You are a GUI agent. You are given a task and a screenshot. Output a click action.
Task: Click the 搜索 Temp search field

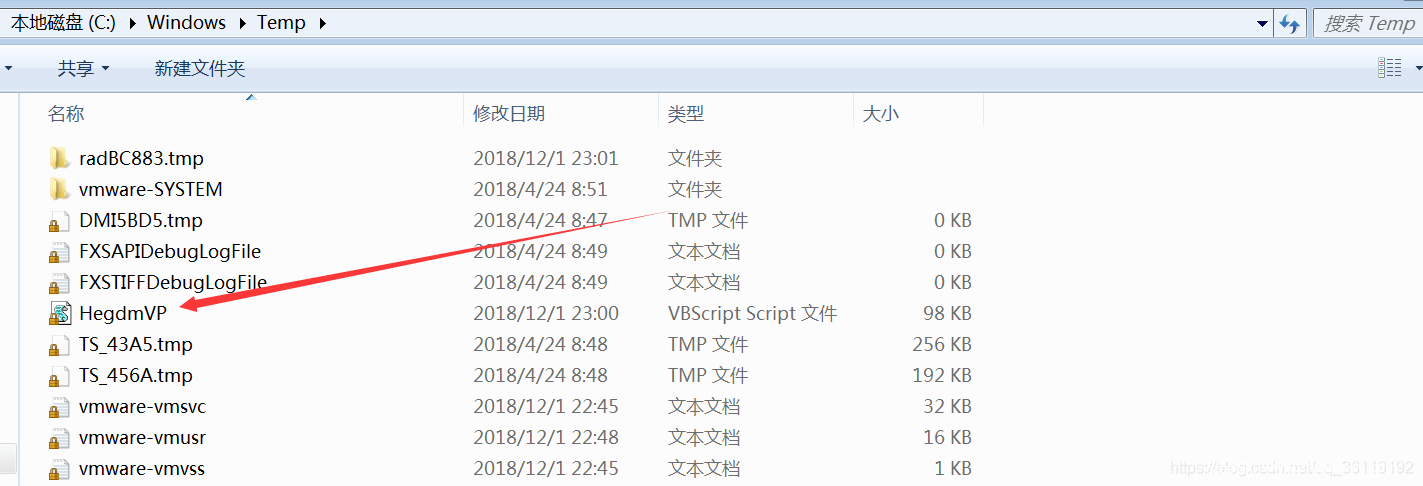[x=1368, y=23]
